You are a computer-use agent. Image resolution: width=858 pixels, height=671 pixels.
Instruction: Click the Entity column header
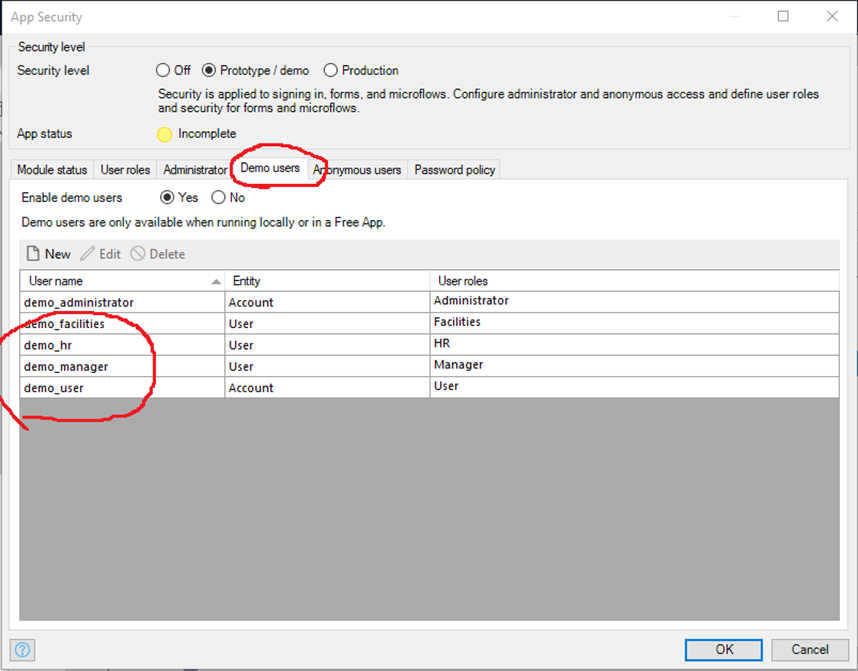pos(327,281)
